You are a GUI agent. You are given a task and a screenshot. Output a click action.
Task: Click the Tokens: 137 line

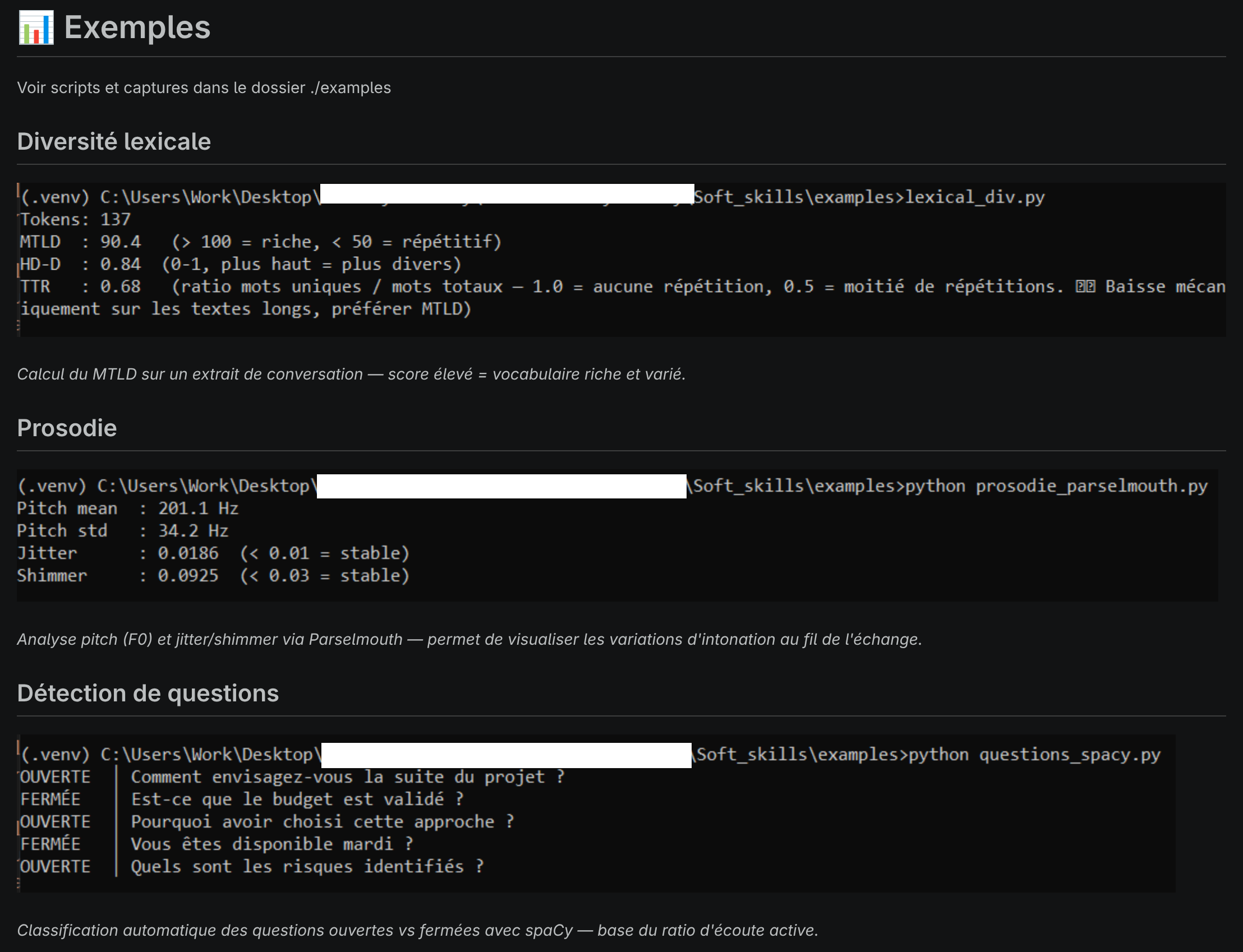pyautogui.click(x=75, y=219)
